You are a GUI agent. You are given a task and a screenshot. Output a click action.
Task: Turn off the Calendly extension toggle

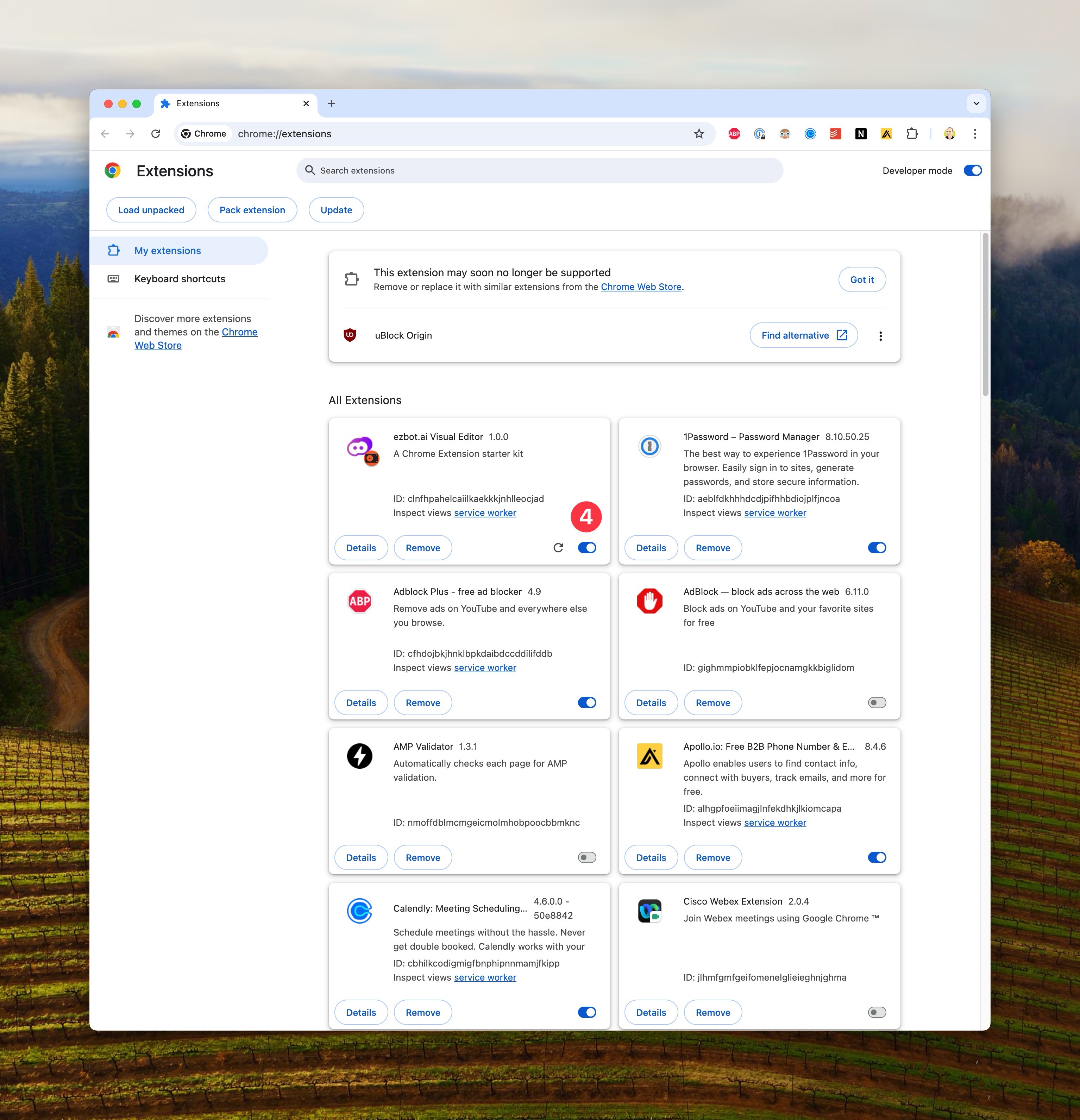(x=587, y=1012)
